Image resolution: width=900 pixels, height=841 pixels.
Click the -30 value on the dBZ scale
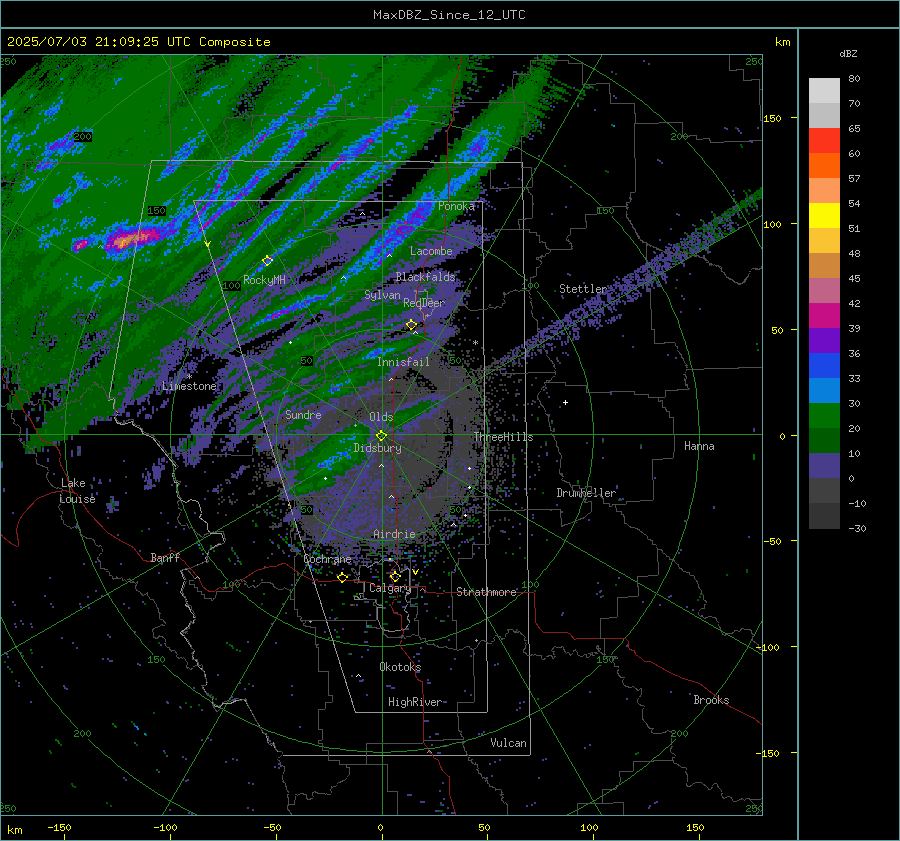[857, 528]
